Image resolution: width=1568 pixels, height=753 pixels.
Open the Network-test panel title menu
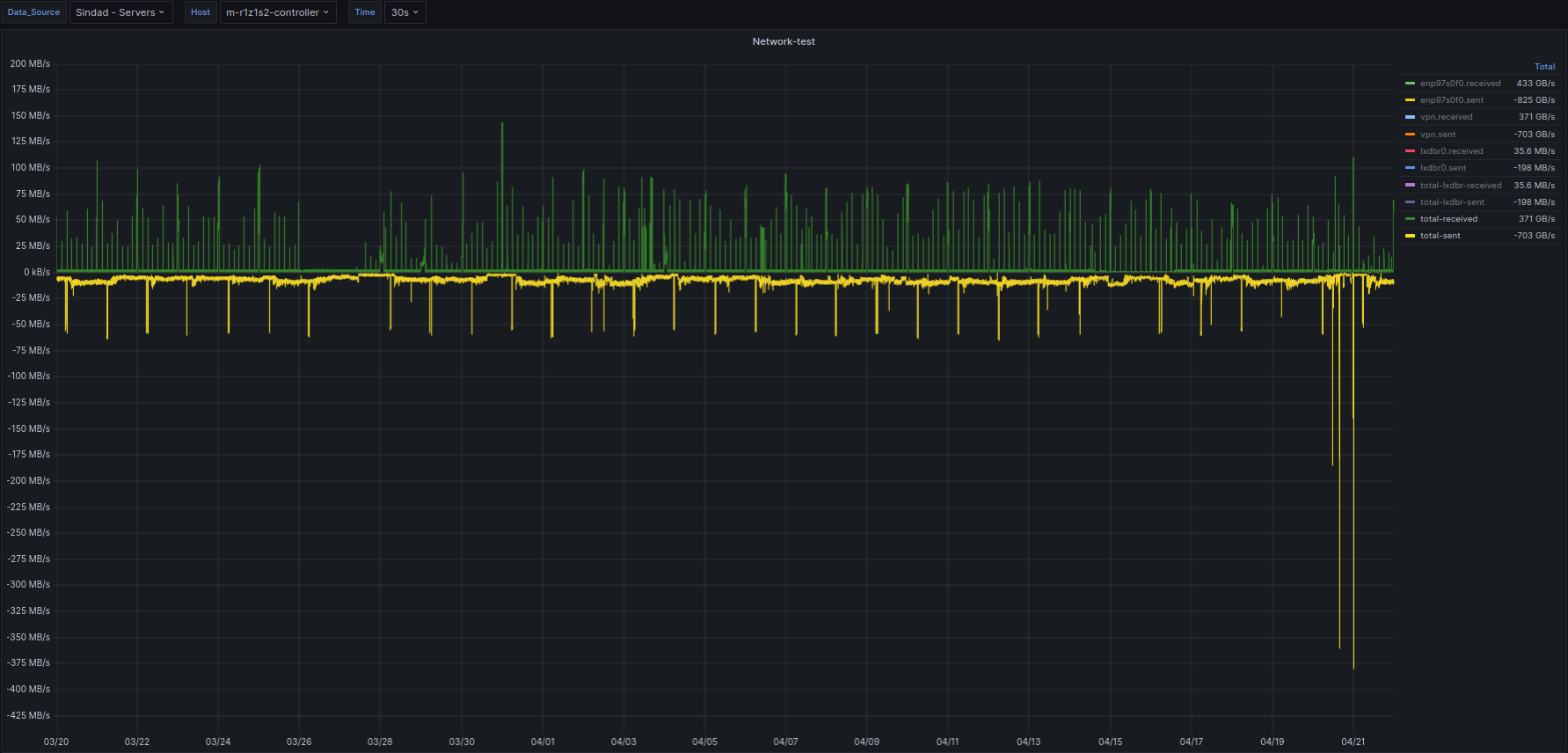784,41
